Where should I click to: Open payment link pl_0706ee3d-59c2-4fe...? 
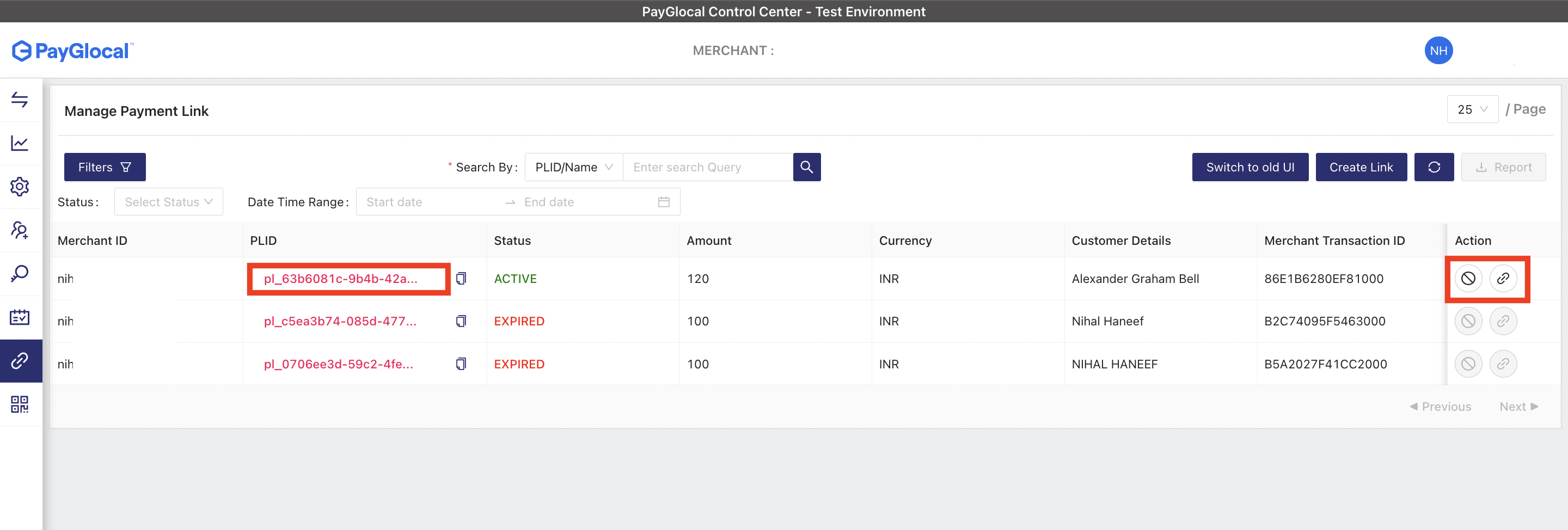pos(339,364)
